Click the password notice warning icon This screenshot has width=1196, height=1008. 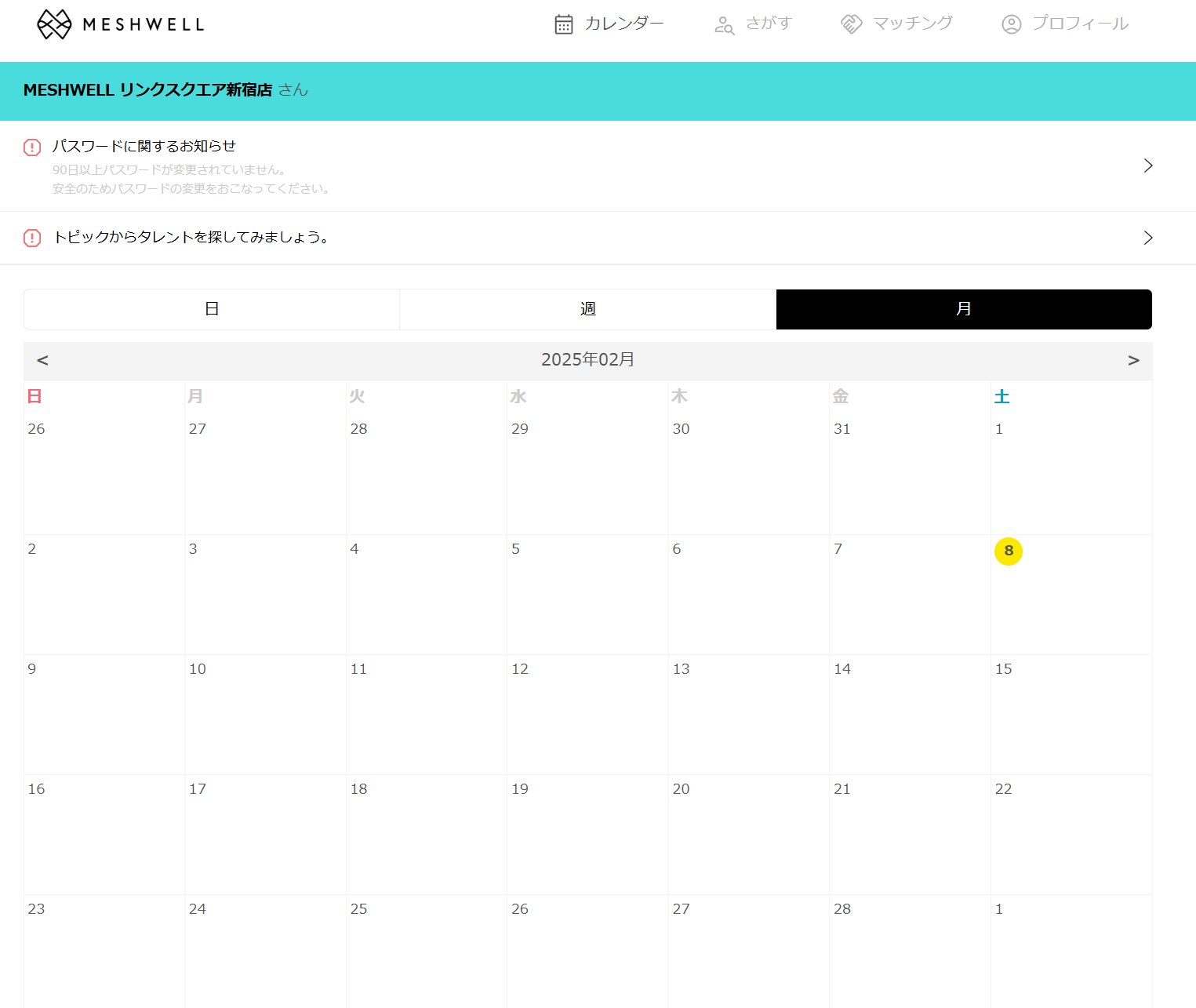32,147
